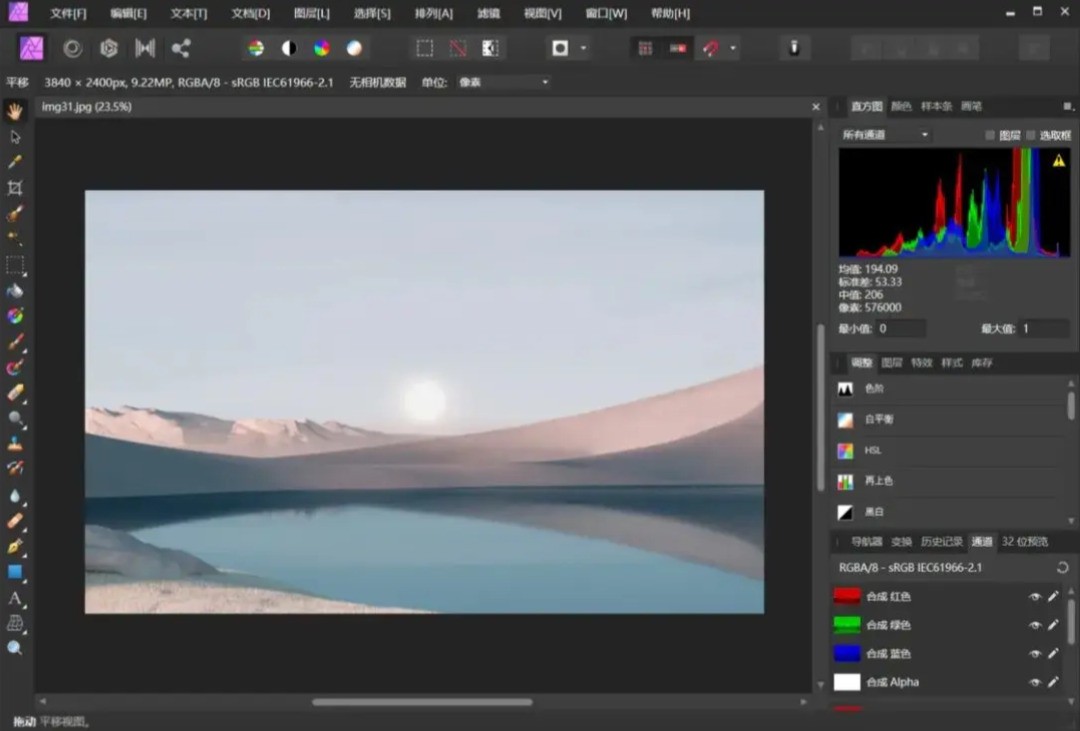Add the HSL adjustment from the list

(873, 451)
